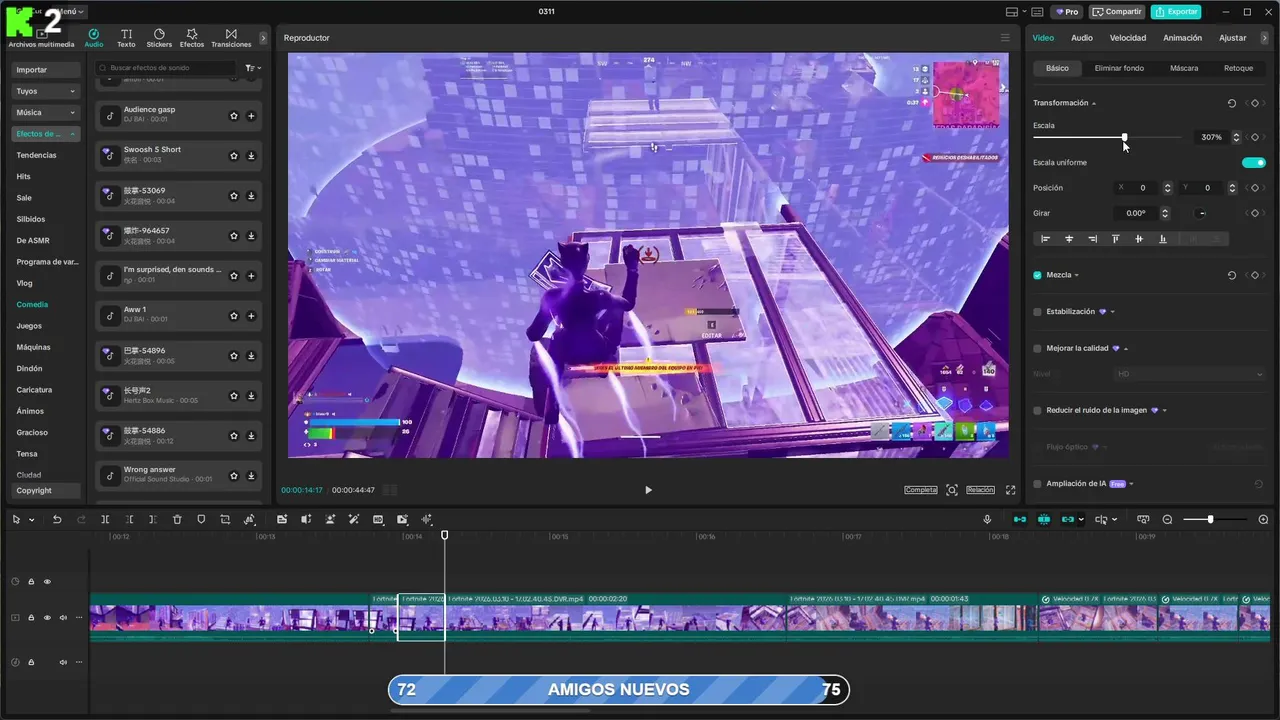Open the Stickers panel
The image size is (1280, 720).
(159, 38)
